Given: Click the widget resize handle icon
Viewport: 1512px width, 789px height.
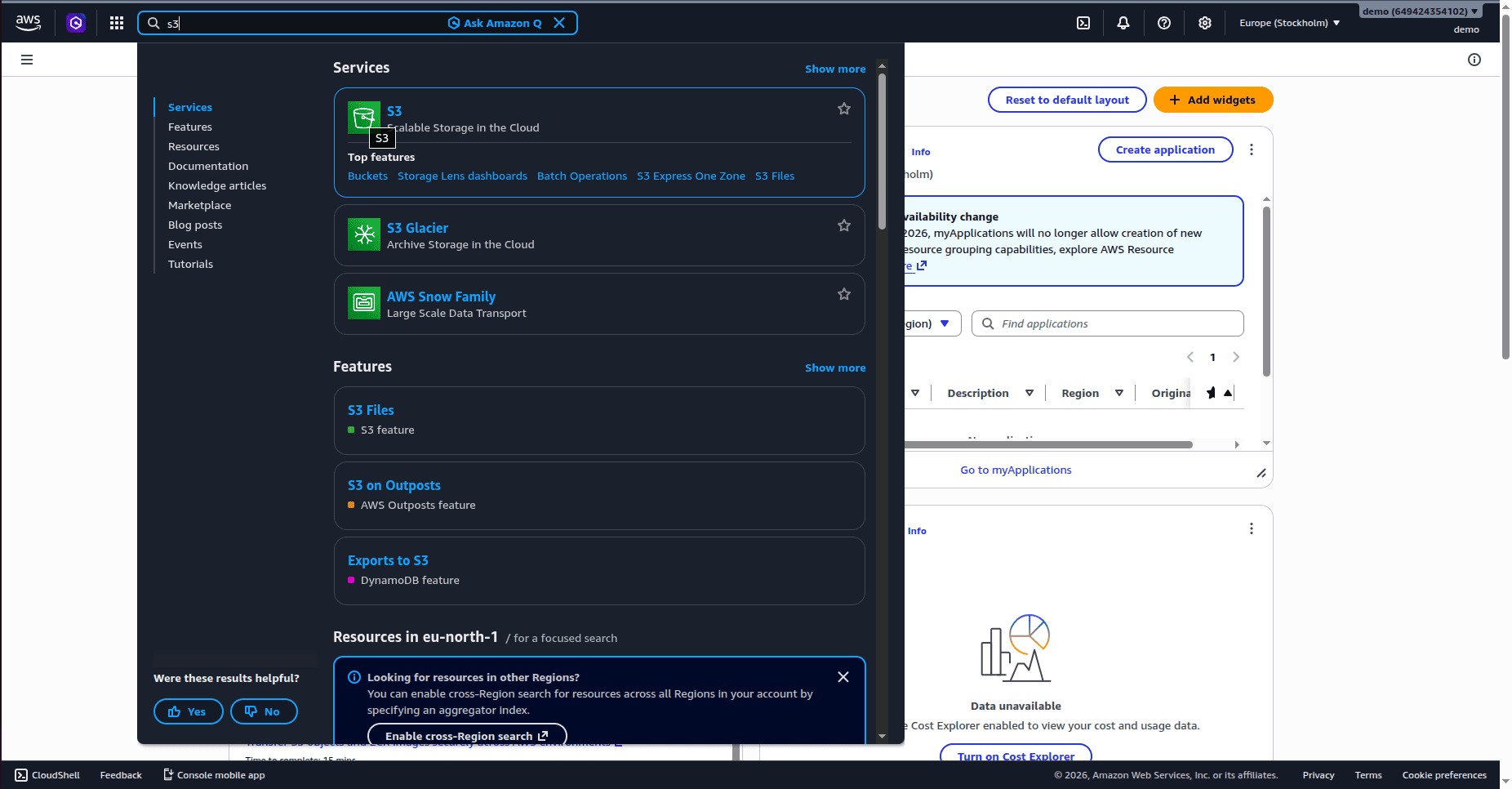Looking at the screenshot, I should 1261,473.
